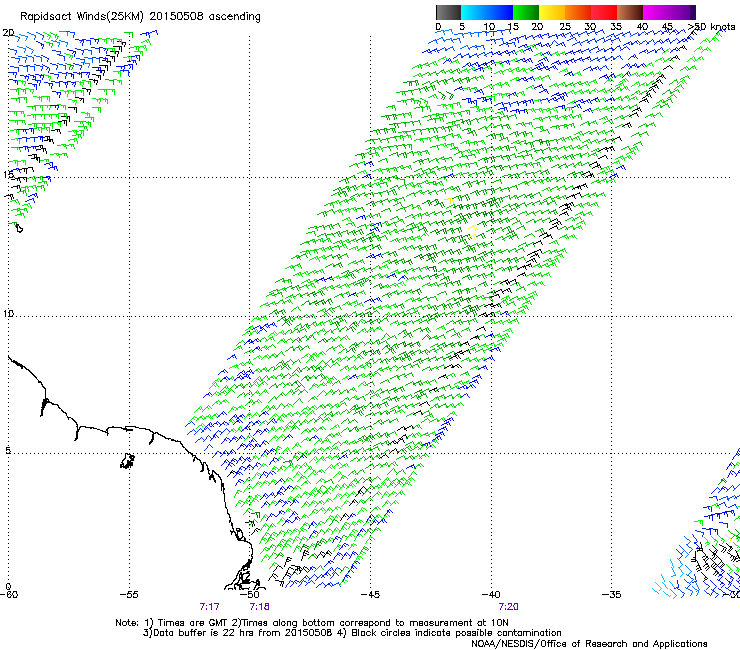The height and width of the screenshot is (650, 740).
Task: Click latitude label "10" on left axis
Action: [8, 313]
